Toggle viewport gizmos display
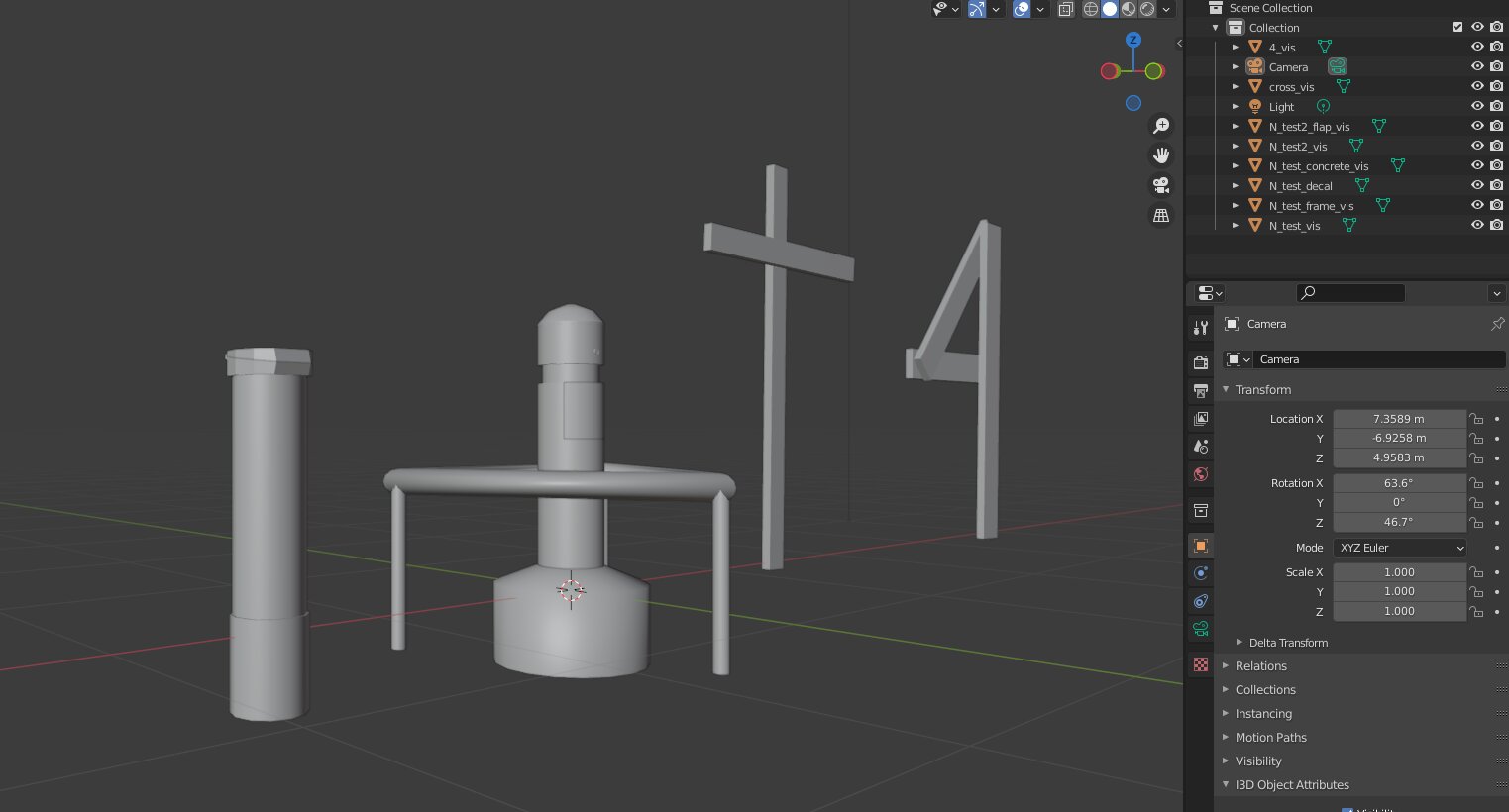 pyautogui.click(x=977, y=9)
